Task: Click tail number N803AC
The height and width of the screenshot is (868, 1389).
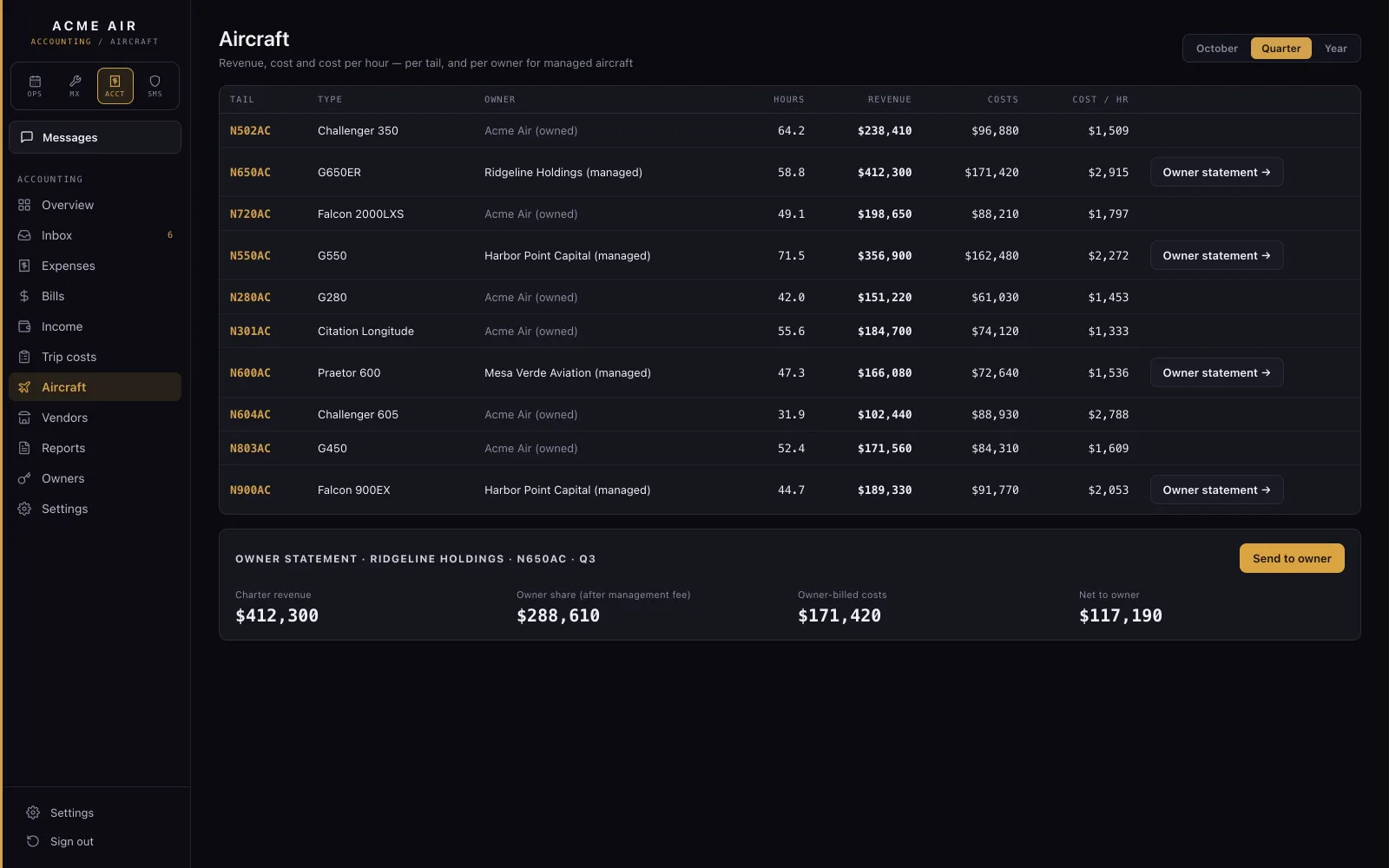Action: pyautogui.click(x=250, y=448)
